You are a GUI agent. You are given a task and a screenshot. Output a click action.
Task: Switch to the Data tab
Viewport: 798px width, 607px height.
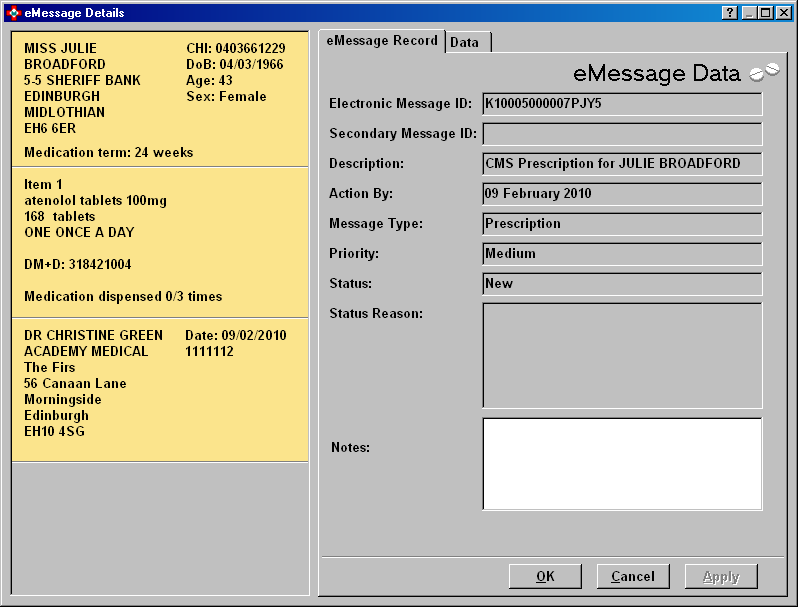point(465,42)
